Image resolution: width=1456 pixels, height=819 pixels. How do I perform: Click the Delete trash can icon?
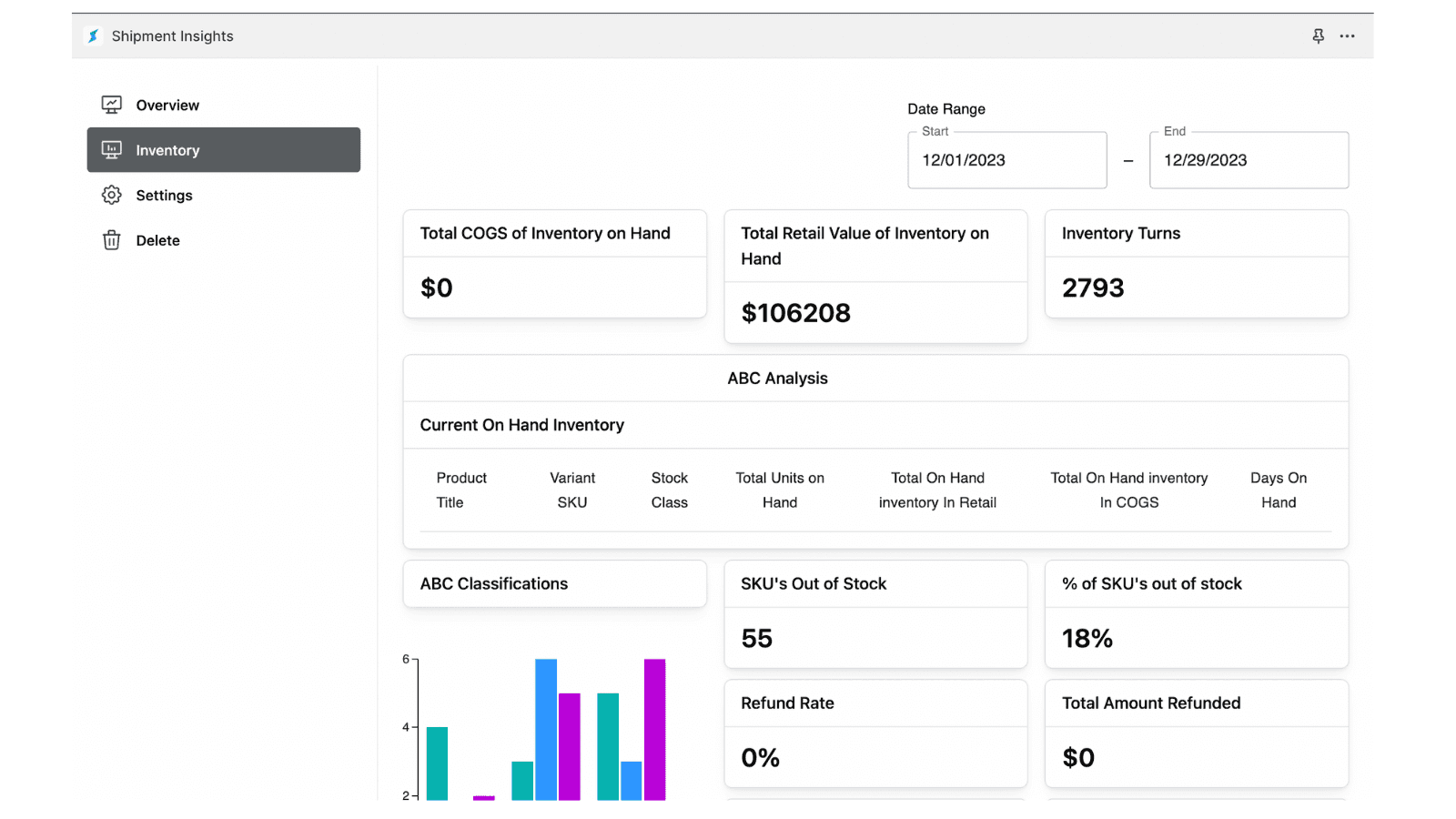tap(111, 239)
